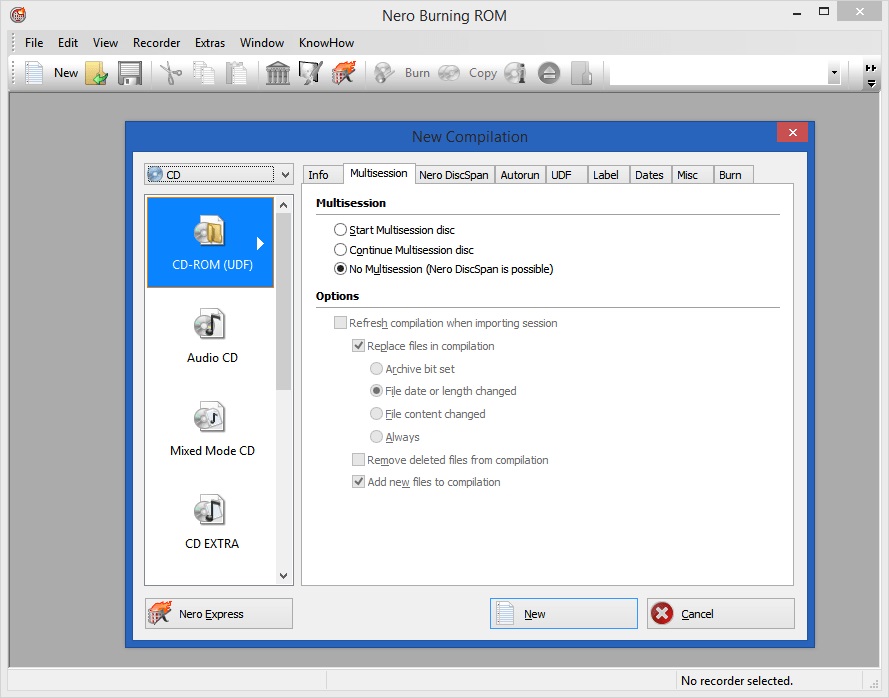Screen dimensions: 889x698
Task: Open the Nero CoverDesigner building icon
Action: coord(278,73)
